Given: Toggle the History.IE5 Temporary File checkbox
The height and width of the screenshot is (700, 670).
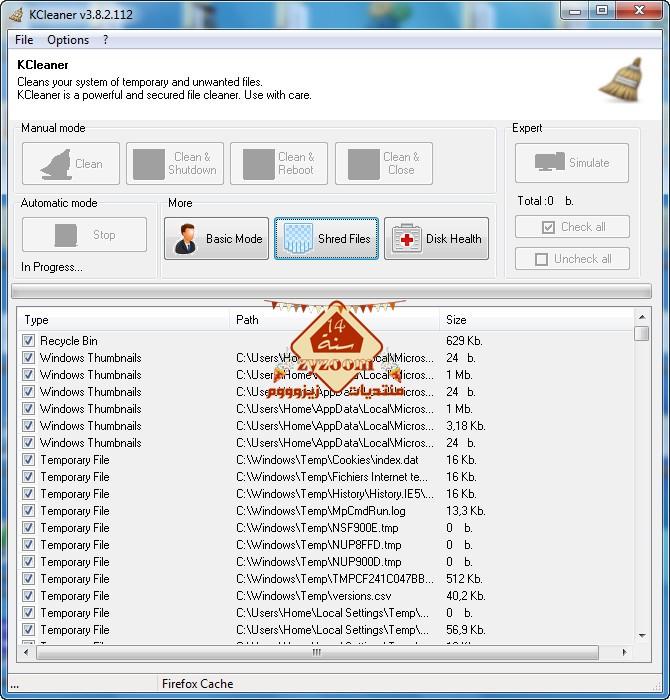Looking at the screenshot, I should coord(28,493).
